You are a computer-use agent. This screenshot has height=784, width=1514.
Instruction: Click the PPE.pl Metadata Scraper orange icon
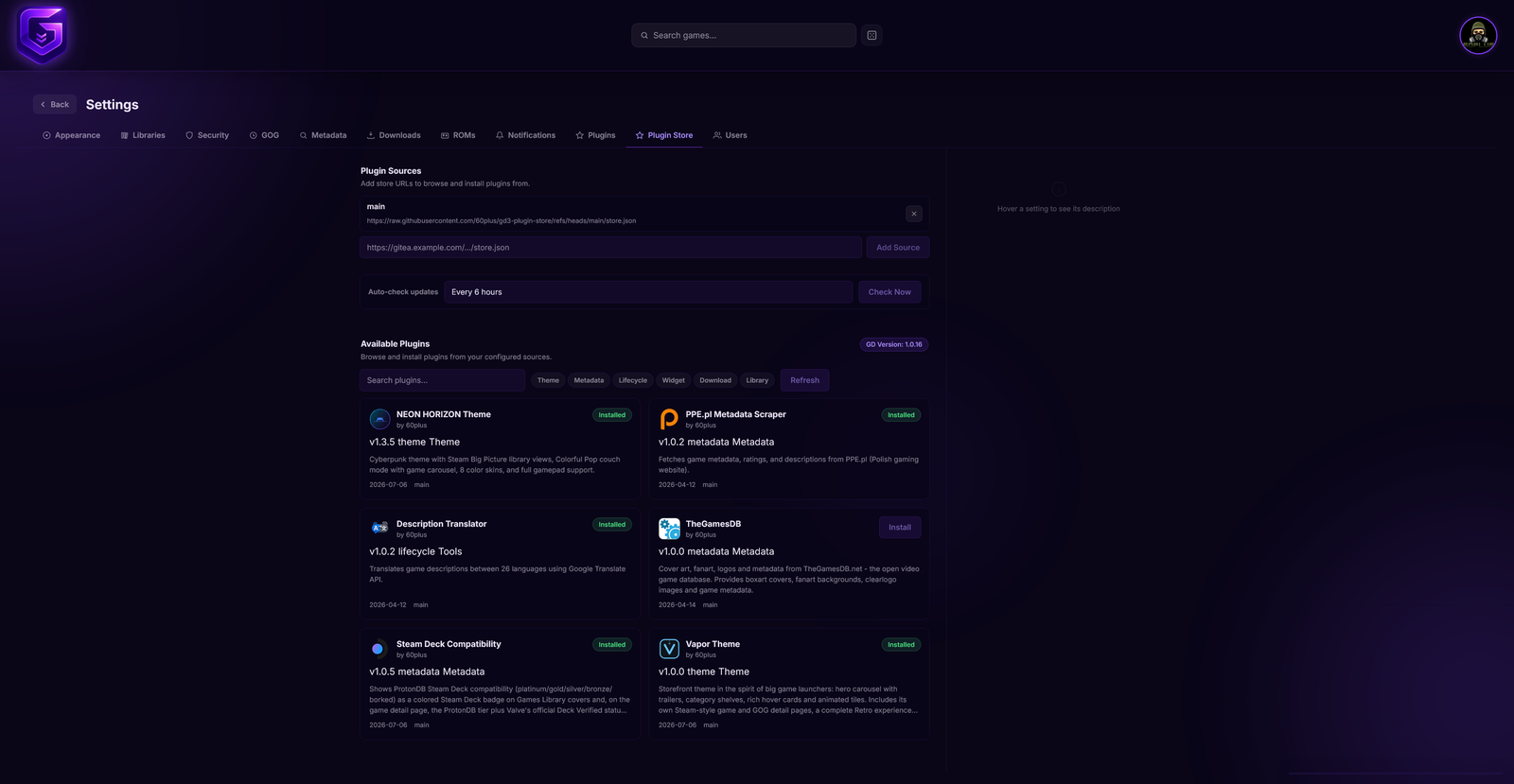pos(669,419)
